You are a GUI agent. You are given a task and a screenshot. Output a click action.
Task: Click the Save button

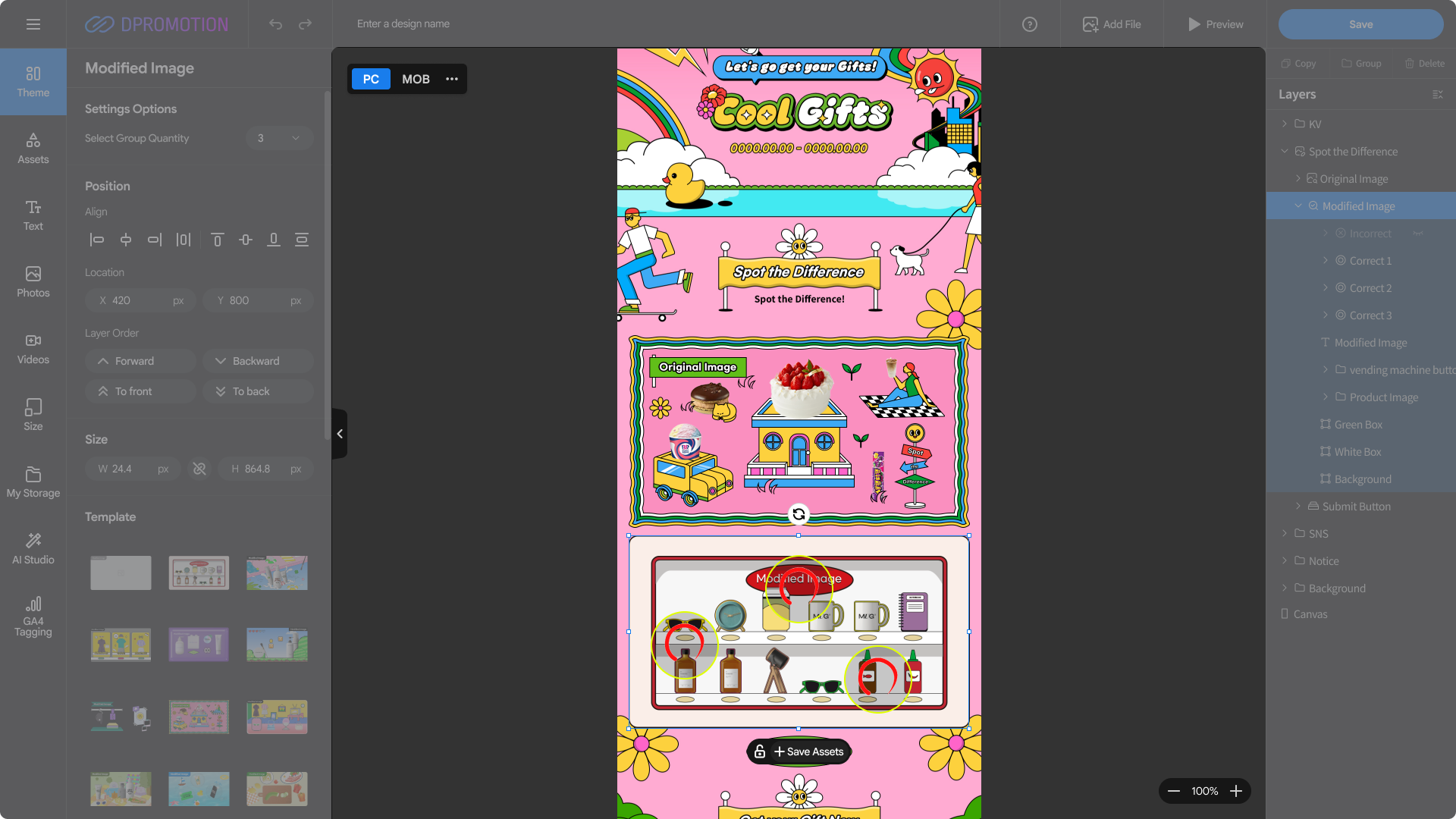tap(1360, 24)
